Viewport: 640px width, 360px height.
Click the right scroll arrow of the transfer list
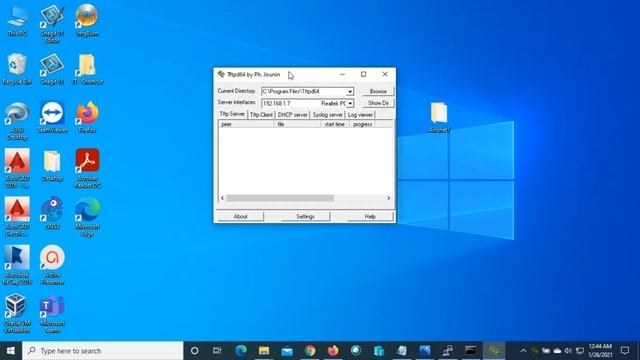click(x=389, y=198)
